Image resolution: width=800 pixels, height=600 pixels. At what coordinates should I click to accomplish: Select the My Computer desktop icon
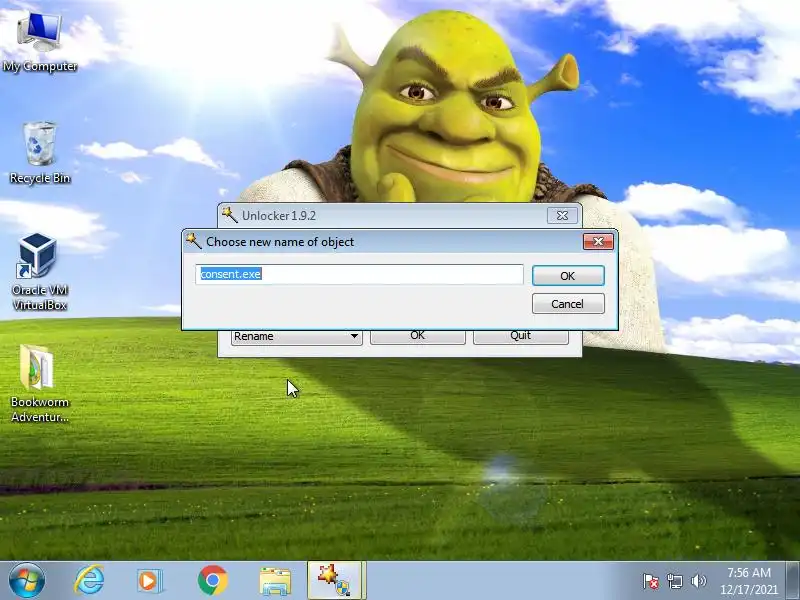click(40, 43)
